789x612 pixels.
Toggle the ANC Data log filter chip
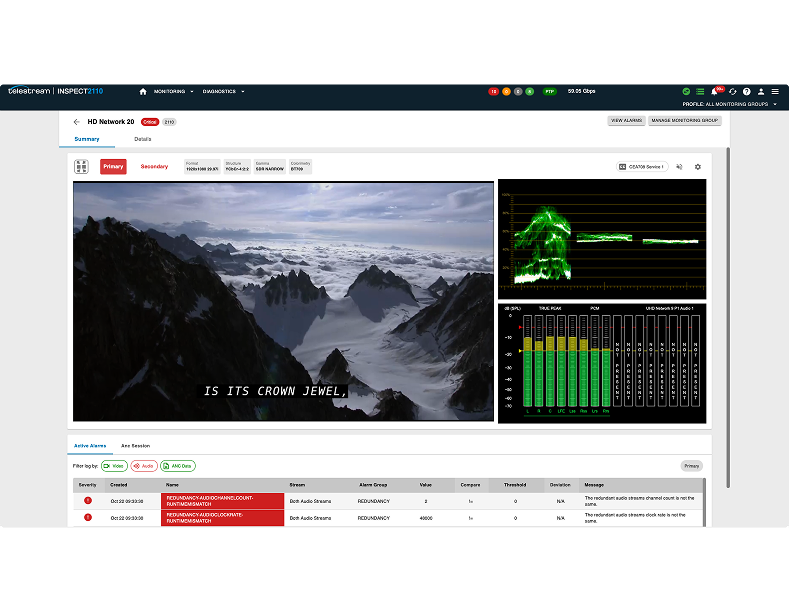pyautogui.click(x=178, y=466)
